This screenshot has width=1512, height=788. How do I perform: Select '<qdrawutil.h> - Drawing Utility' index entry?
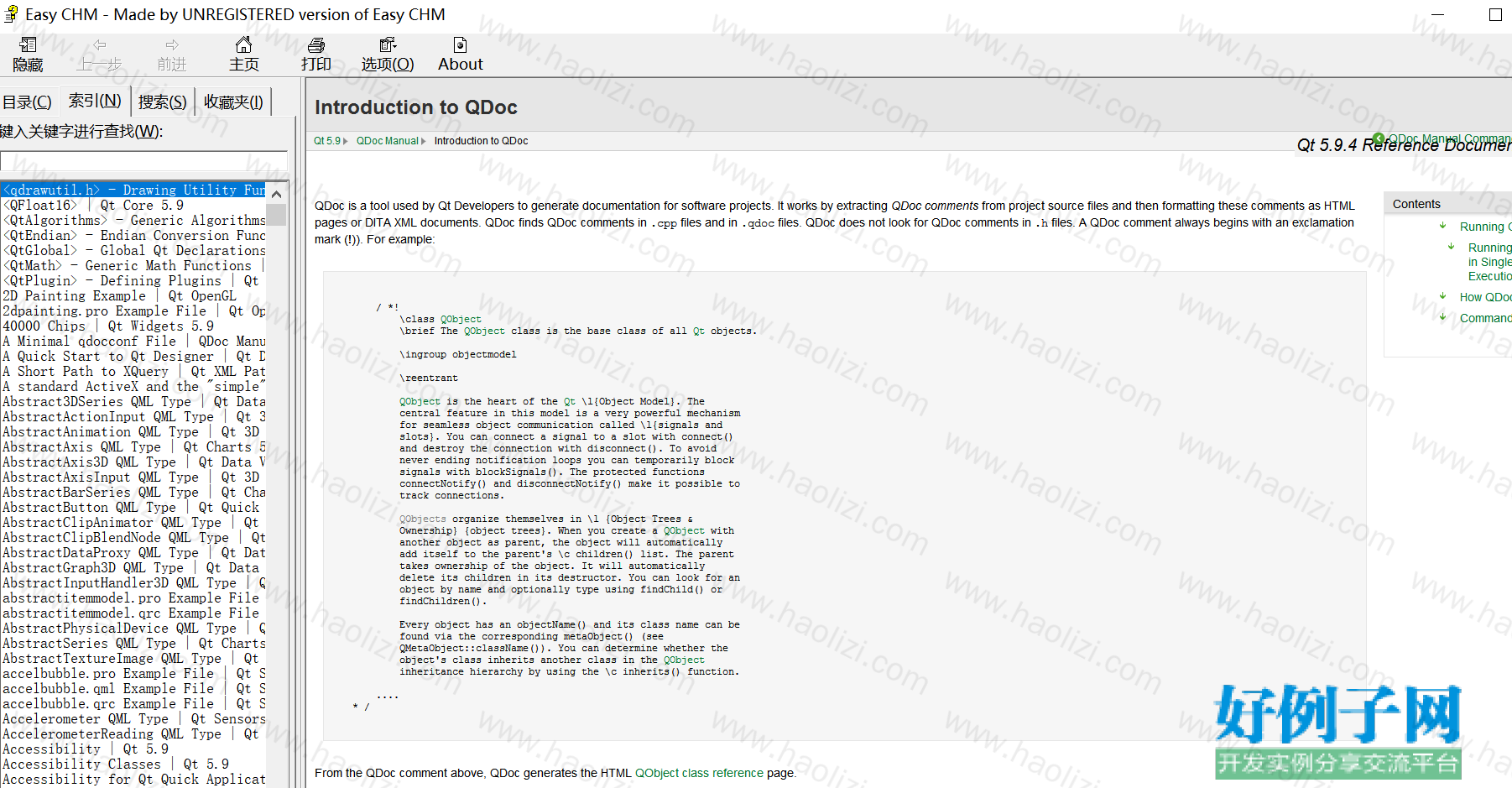133,190
